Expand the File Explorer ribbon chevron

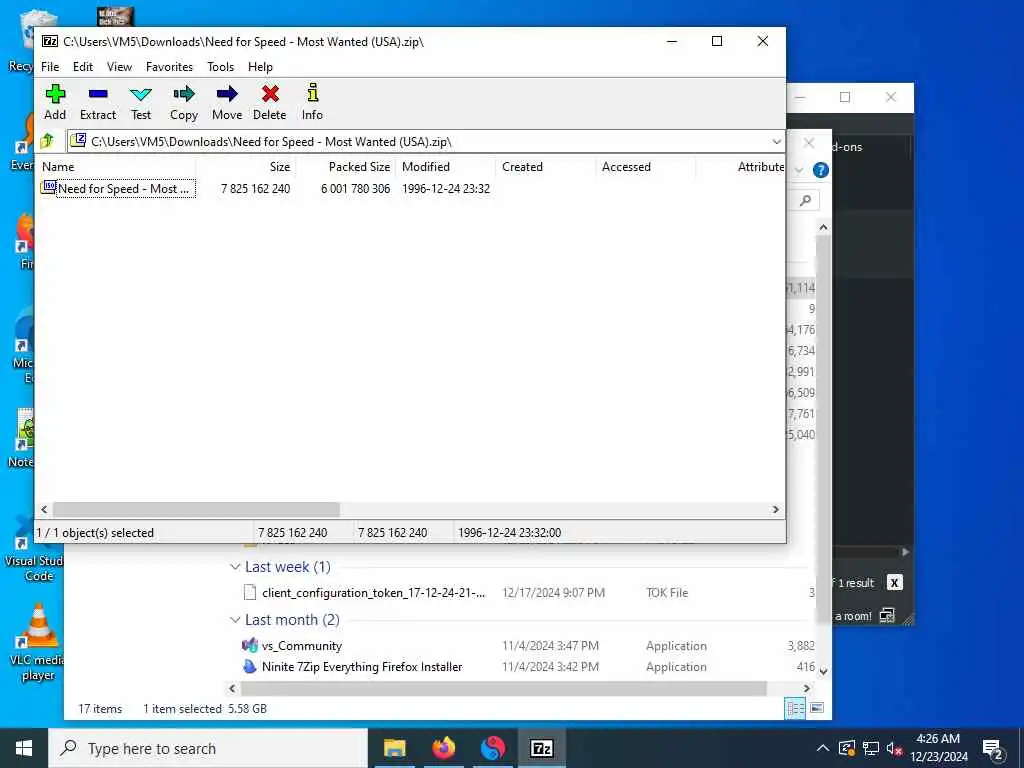tap(799, 170)
